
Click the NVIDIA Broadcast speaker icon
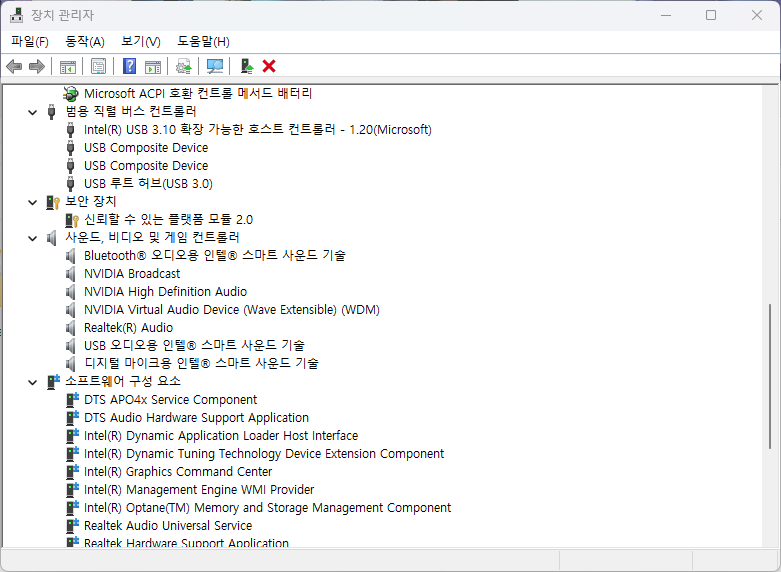pyautogui.click(x=71, y=274)
